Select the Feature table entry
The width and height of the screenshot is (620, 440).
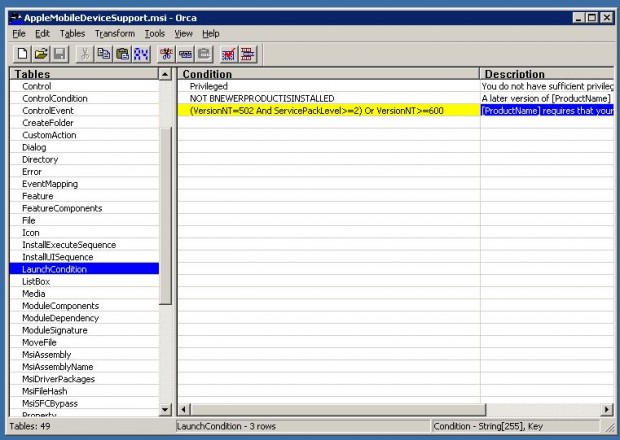[40, 196]
